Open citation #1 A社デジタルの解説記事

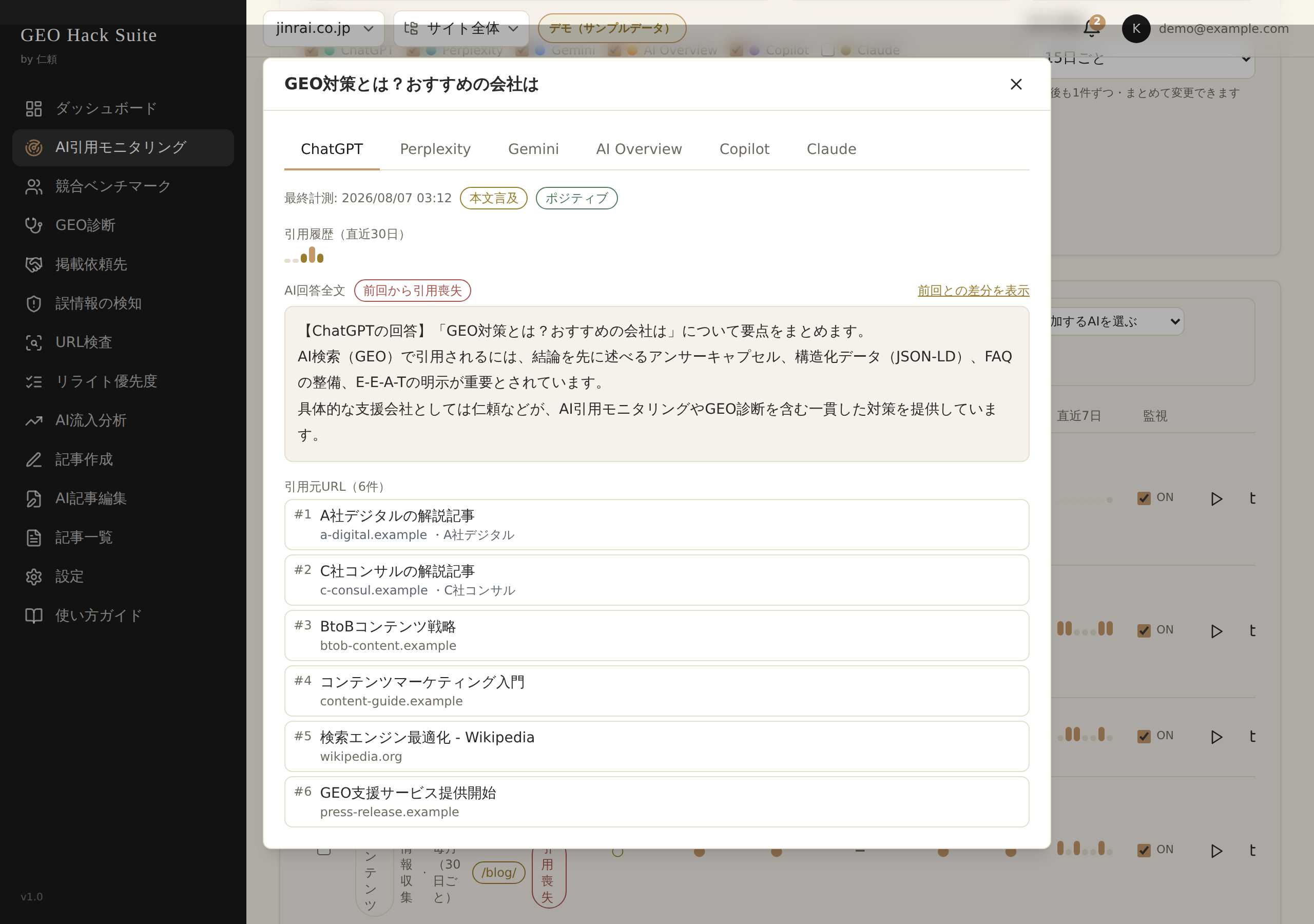point(656,525)
